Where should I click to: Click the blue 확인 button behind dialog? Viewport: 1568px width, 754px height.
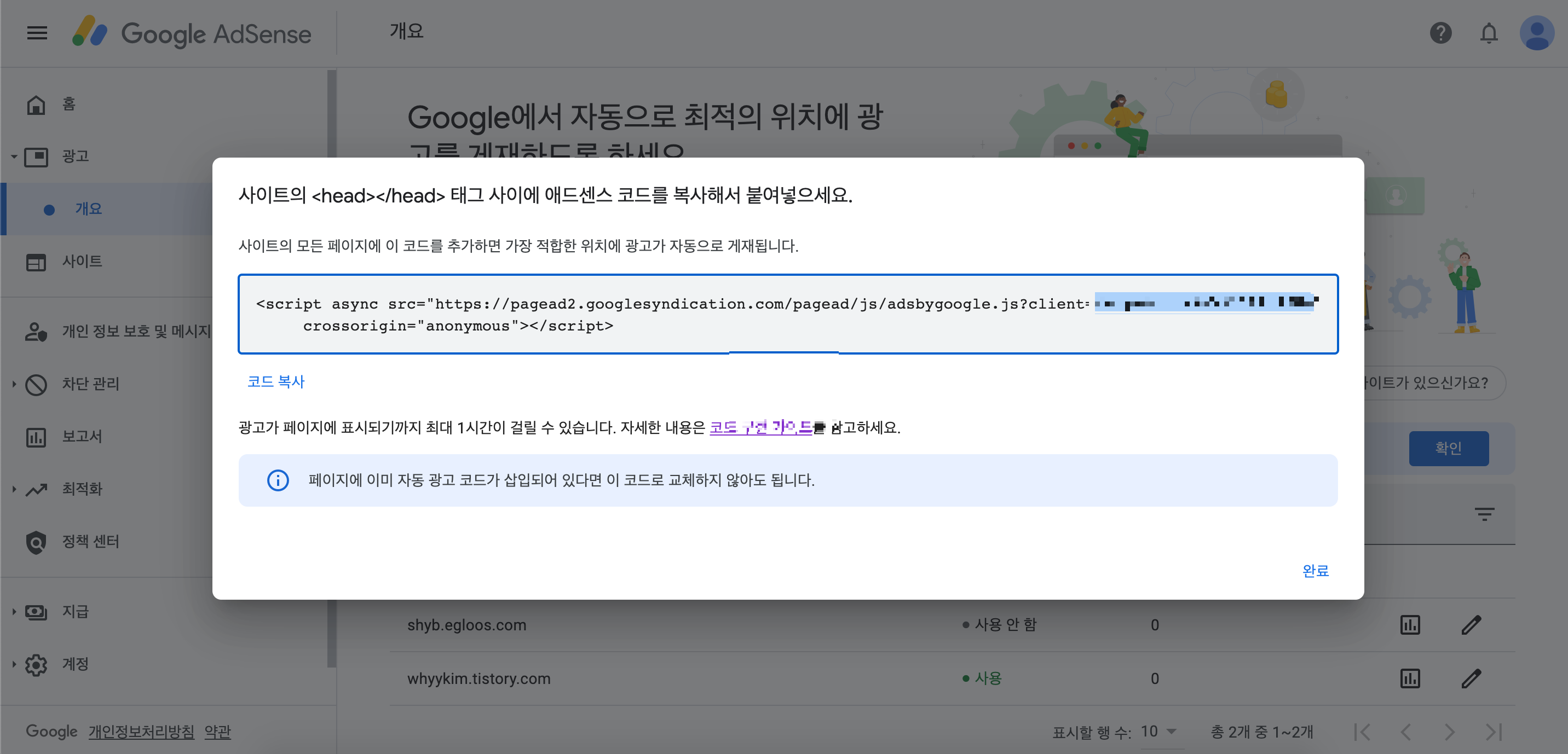[x=1449, y=449]
